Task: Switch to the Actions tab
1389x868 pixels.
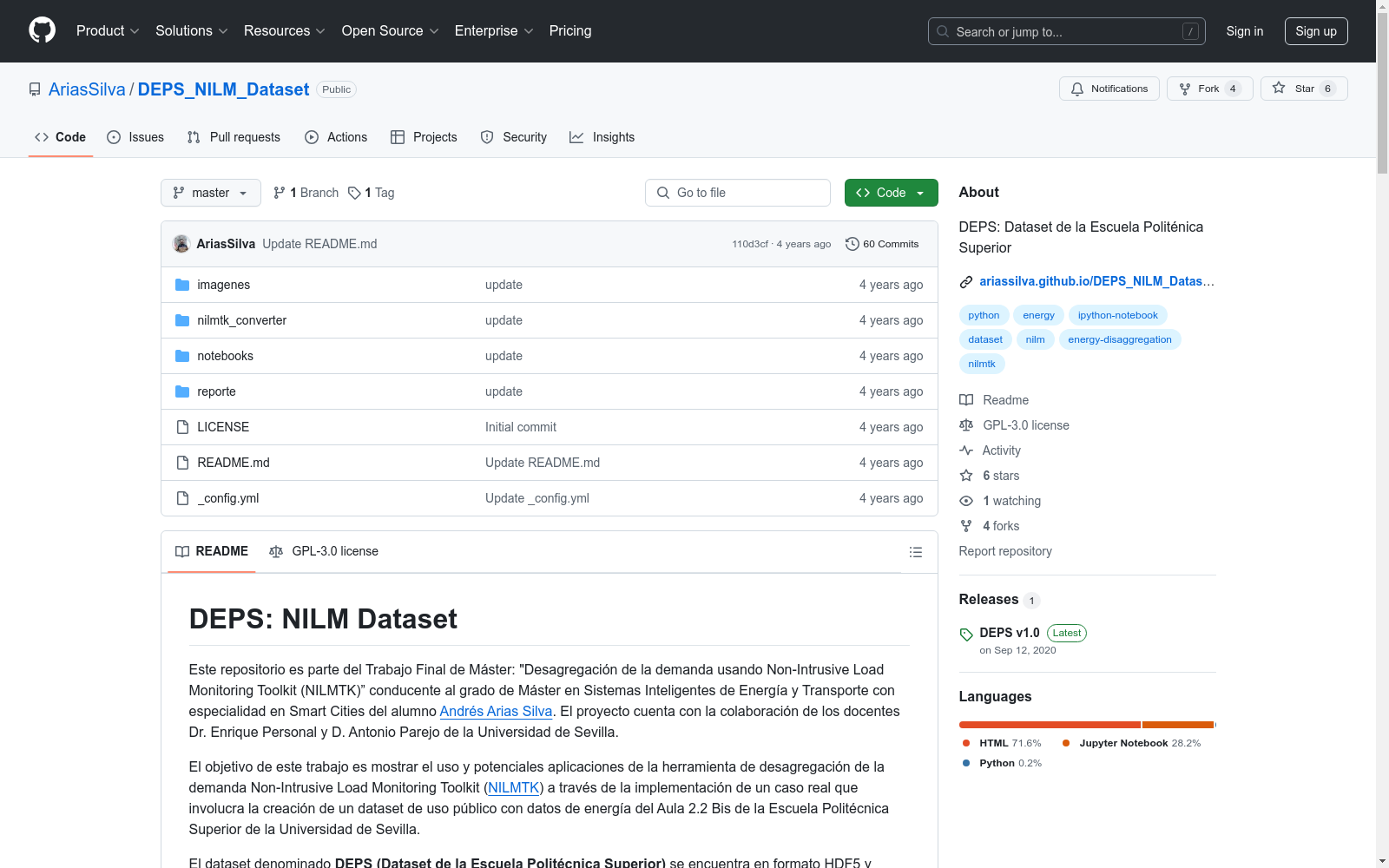Action: [336, 137]
